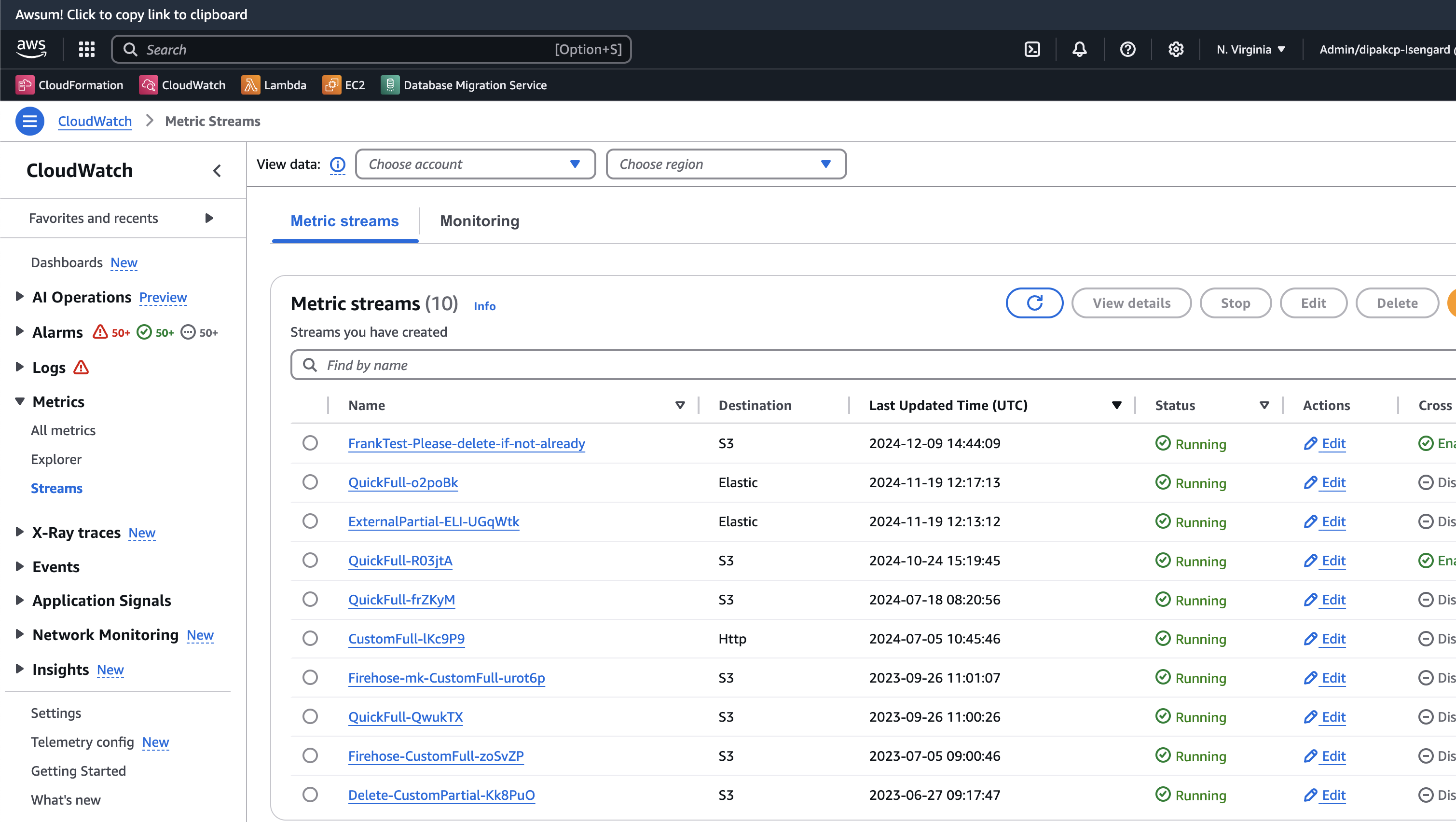Select the Delete-CustomPartial-Kk8PuO radio button
The image size is (1456, 822).
tap(310, 795)
